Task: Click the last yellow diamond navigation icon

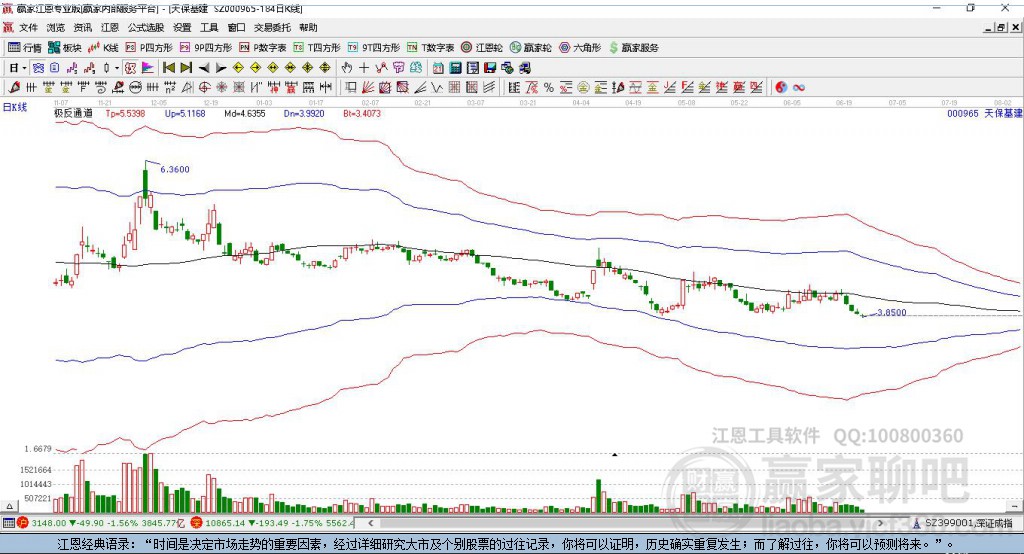Action: 325,68
